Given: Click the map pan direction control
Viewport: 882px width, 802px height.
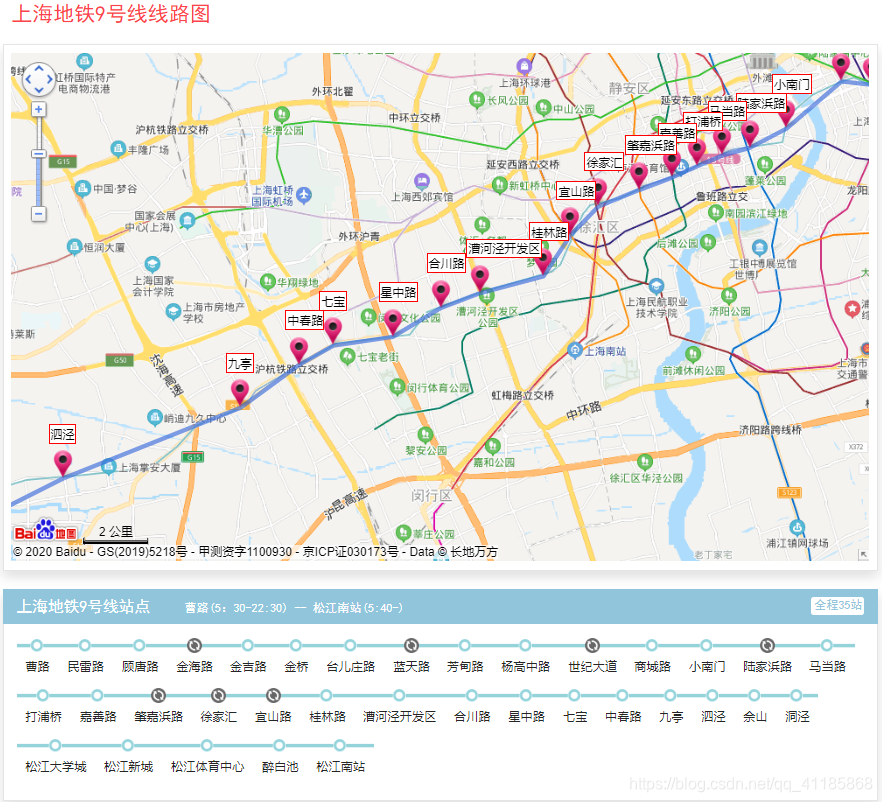Looking at the screenshot, I should 39,79.
